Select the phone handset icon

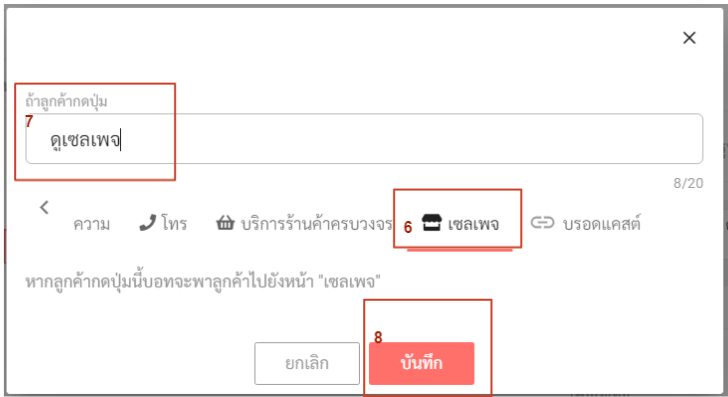[x=148, y=223]
